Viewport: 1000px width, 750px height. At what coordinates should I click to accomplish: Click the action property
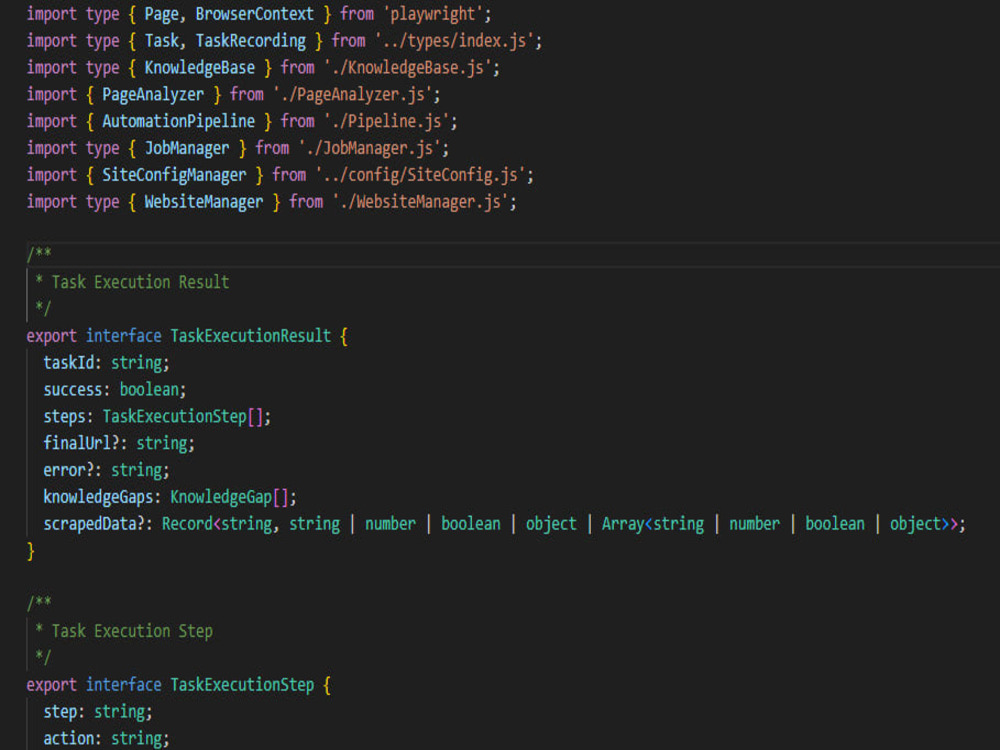[68, 737]
